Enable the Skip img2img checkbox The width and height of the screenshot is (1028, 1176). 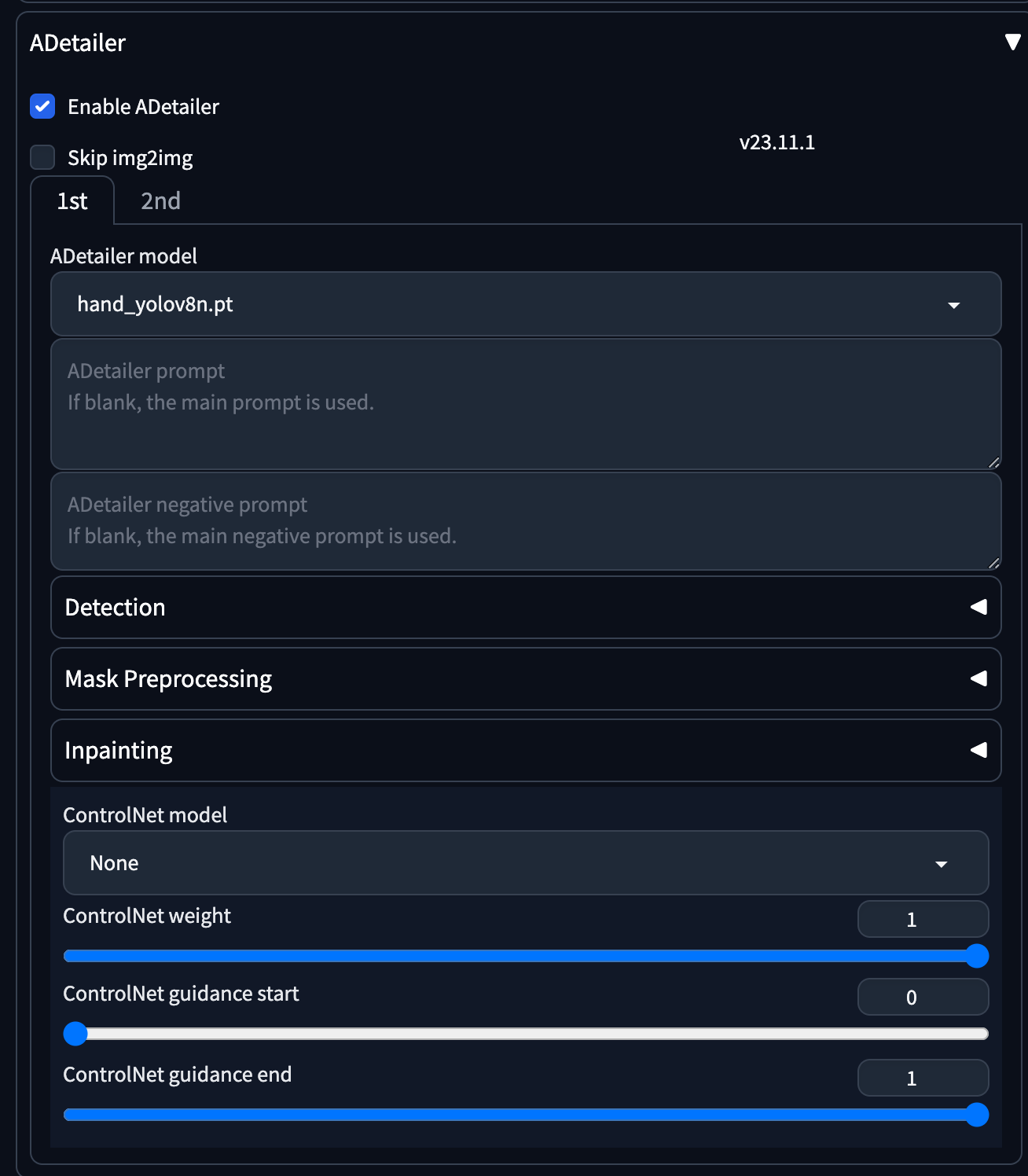[x=42, y=157]
